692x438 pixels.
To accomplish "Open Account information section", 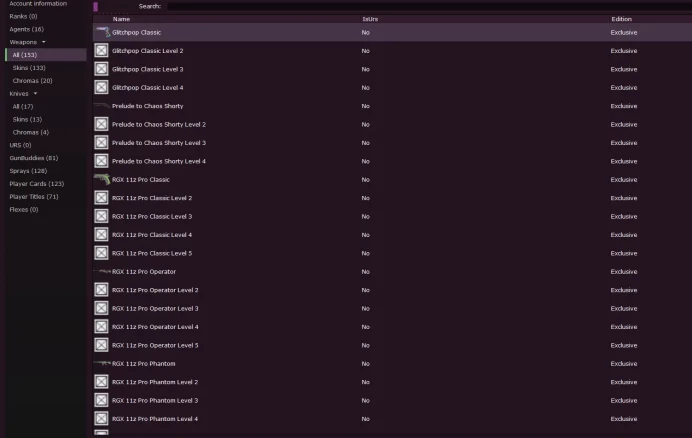I will (x=38, y=4).
